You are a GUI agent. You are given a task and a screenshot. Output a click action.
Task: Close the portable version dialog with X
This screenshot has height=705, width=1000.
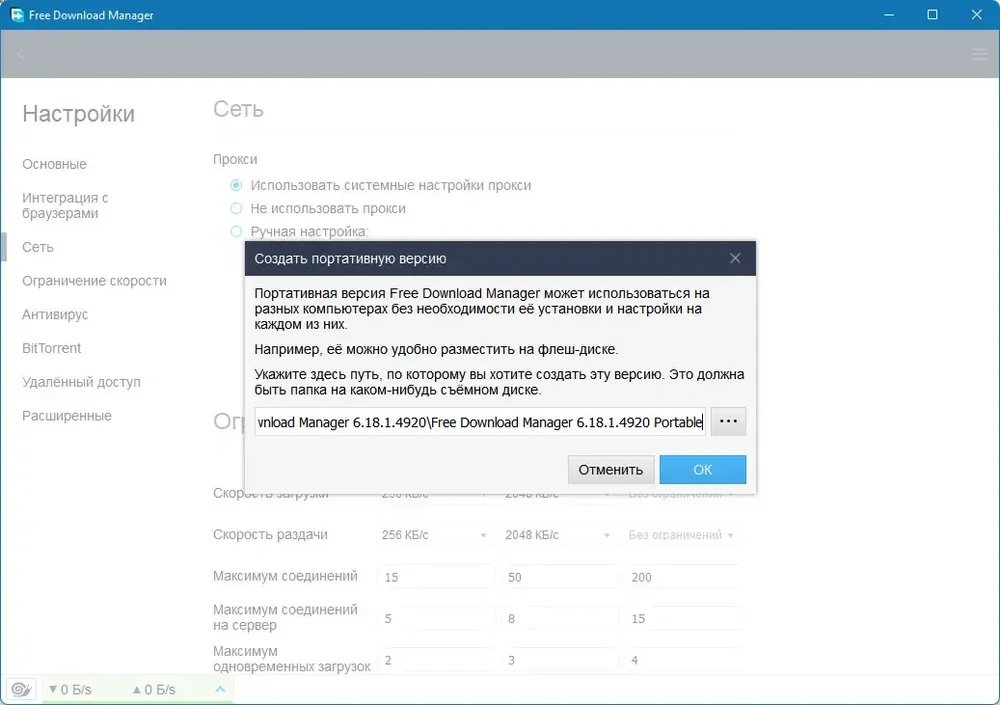click(735, 258)
